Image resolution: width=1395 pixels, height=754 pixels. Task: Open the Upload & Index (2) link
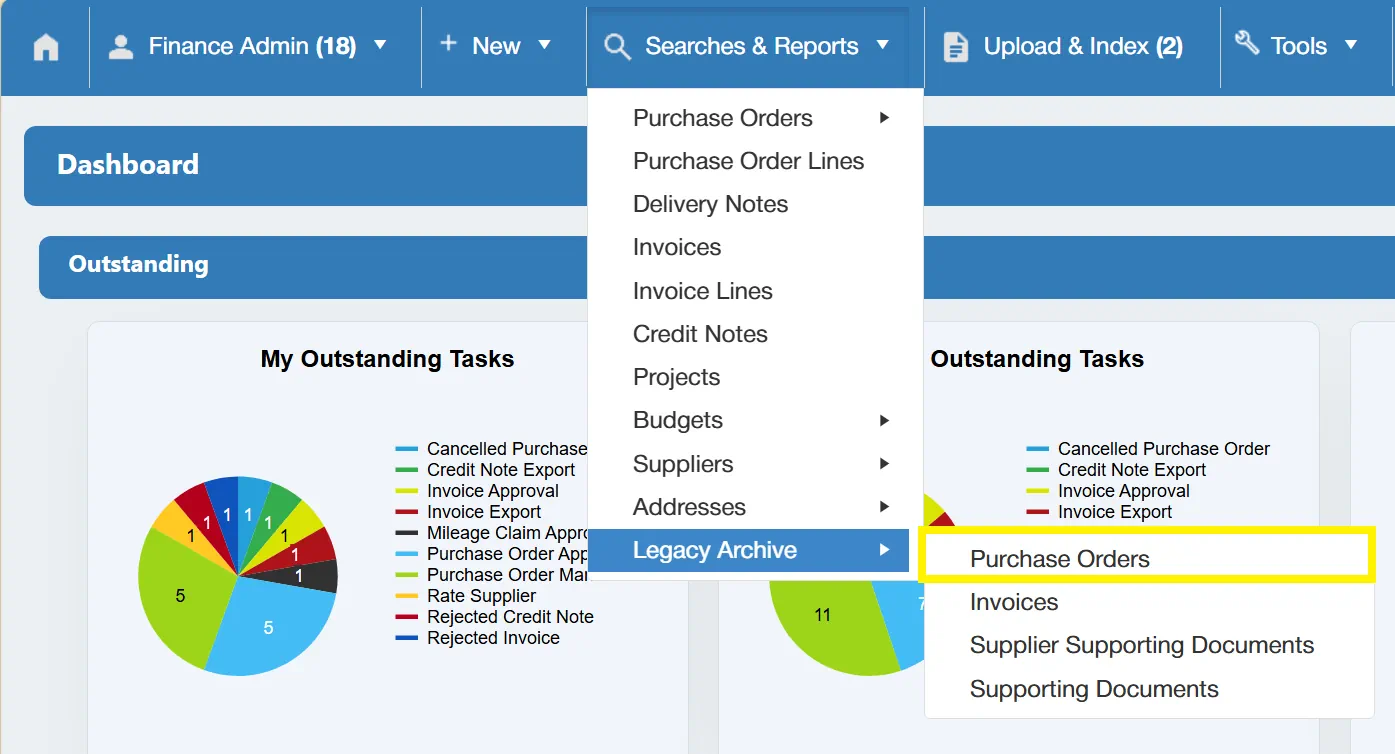[1083, 46]
